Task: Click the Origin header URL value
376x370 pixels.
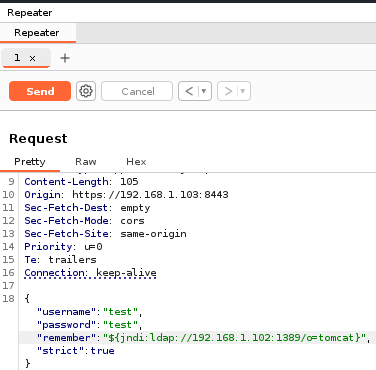Action: tap(150, 195)
